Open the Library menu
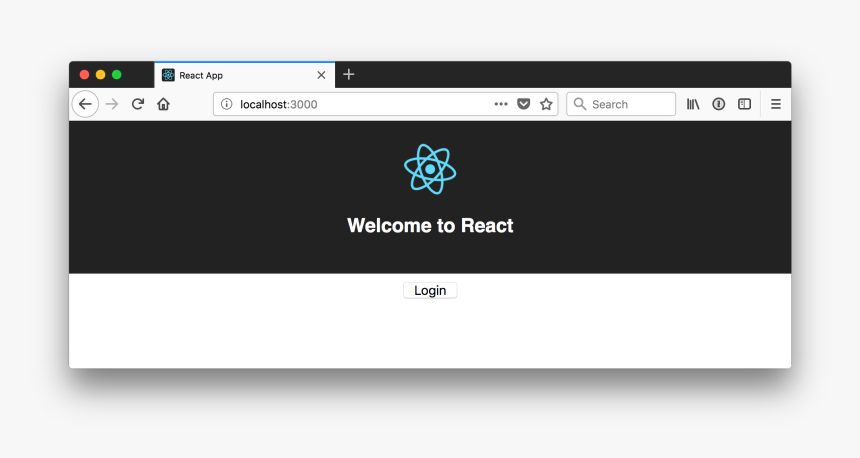860x458 pixels. (x=693, y=104)
